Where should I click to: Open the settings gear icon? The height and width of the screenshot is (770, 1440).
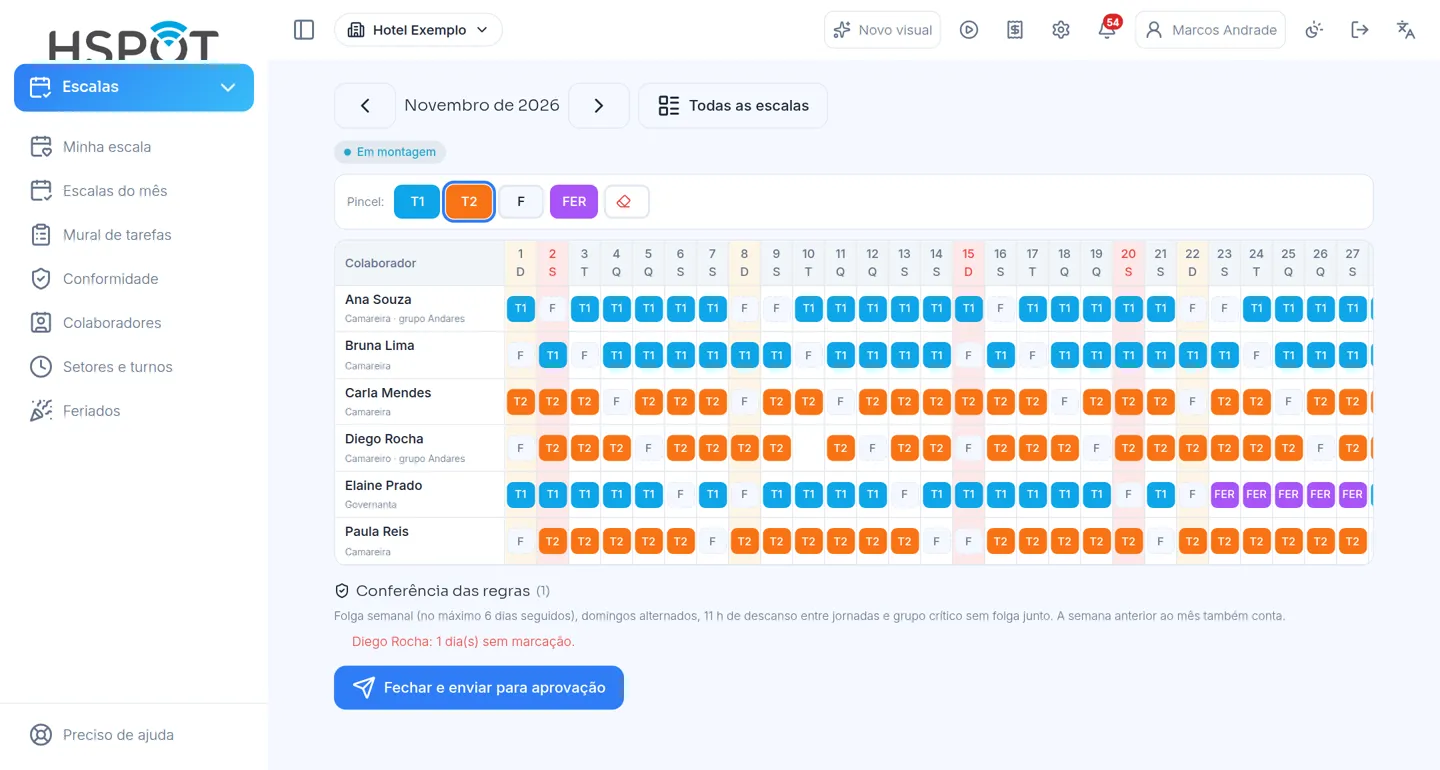[1061, 30]
